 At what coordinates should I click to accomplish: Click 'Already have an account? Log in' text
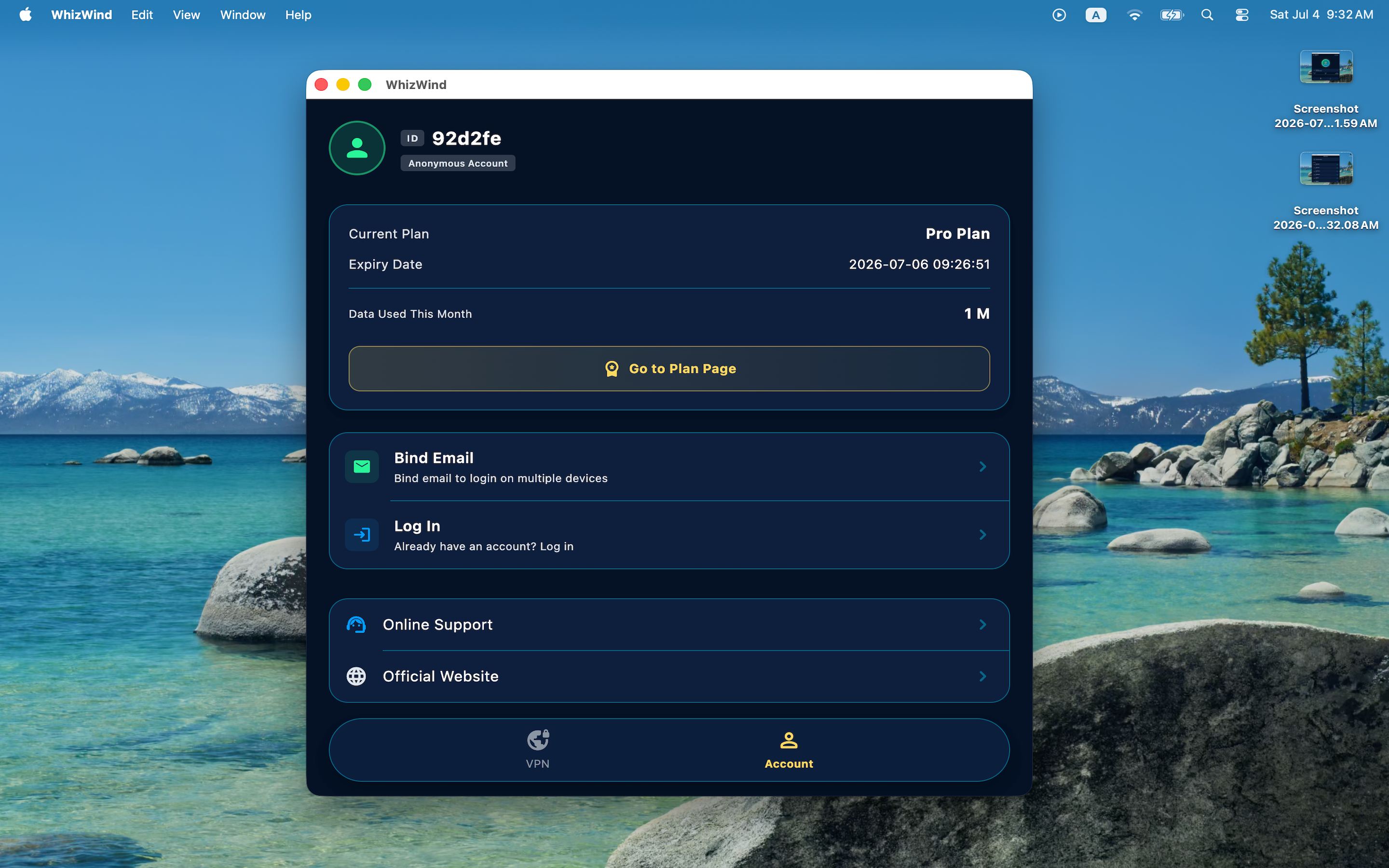[x=484, y=546]
